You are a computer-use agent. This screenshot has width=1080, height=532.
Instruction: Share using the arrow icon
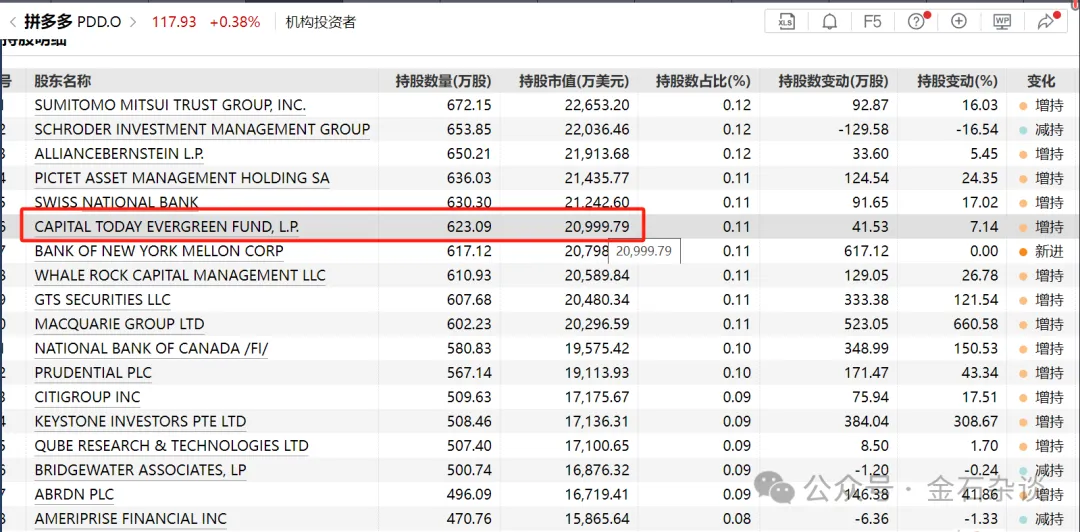[1046, 21]
